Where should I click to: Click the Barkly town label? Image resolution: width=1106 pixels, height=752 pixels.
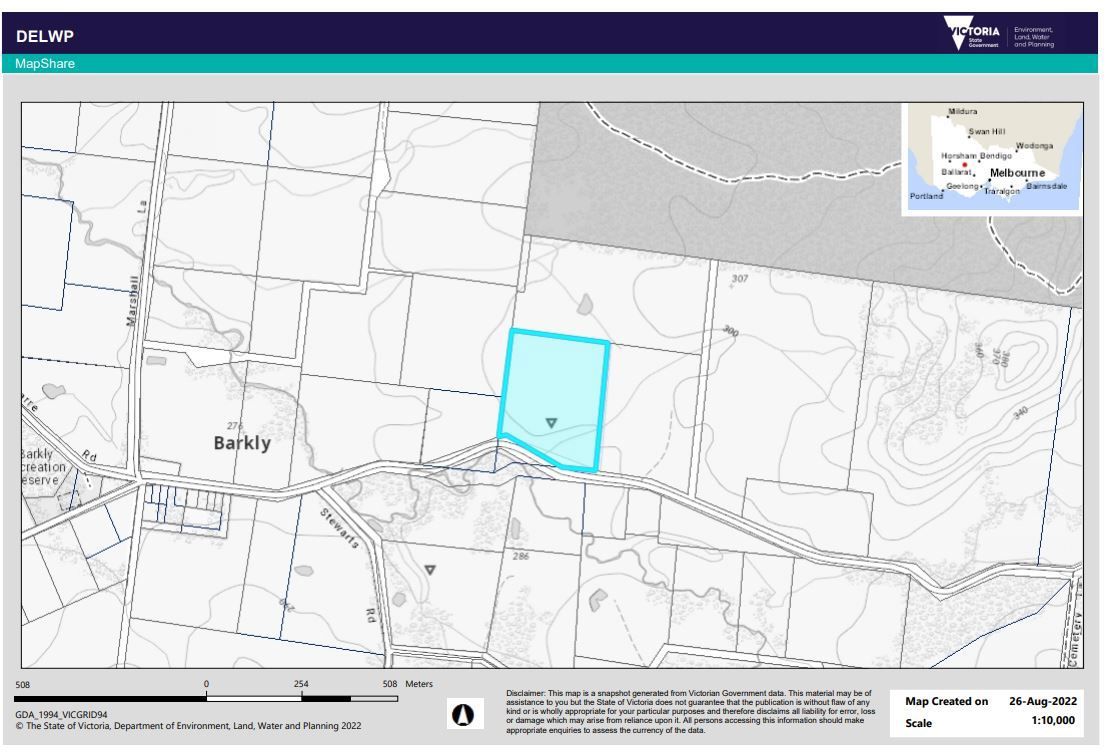pyautogui.click(x=242, y=444)
